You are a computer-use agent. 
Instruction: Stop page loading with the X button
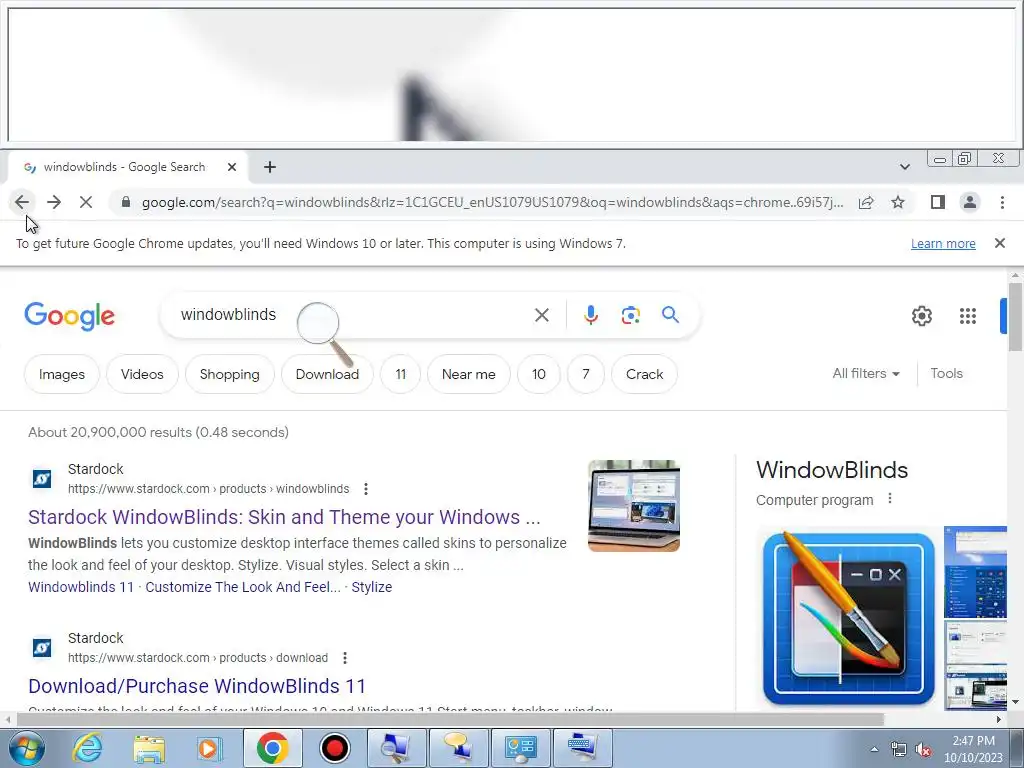click(x=86, y=202)
